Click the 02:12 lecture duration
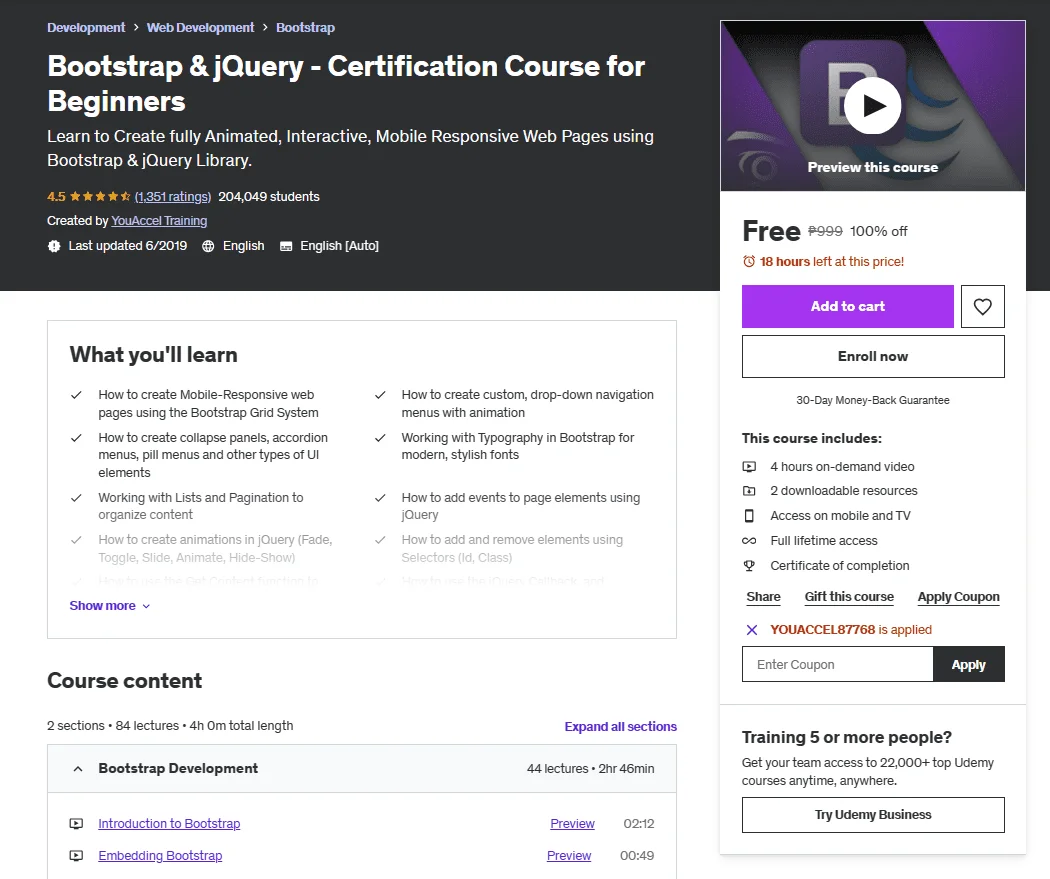Screen dimensions: 1050x879 click(x=639, y=823)
